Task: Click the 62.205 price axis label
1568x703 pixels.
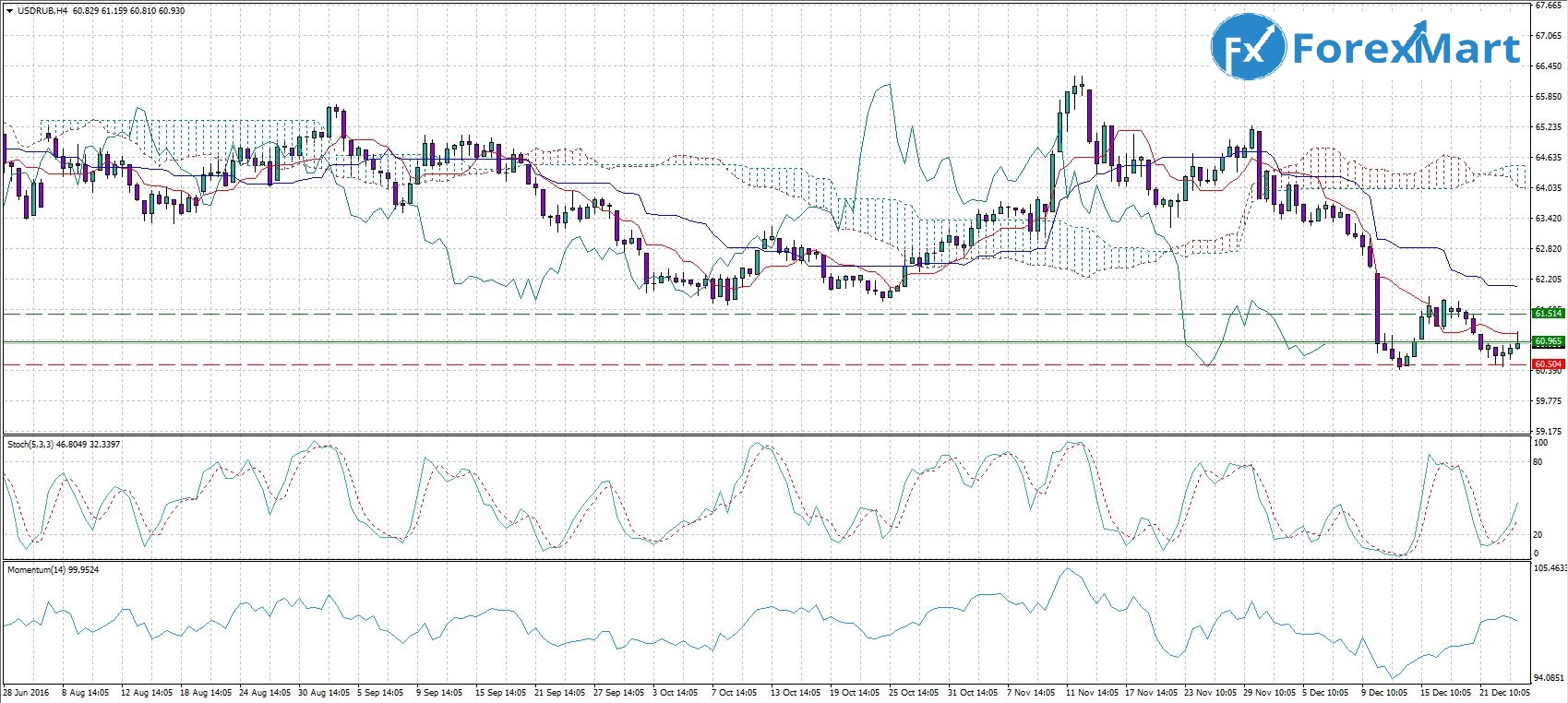Action: (x=1548, y=279)
